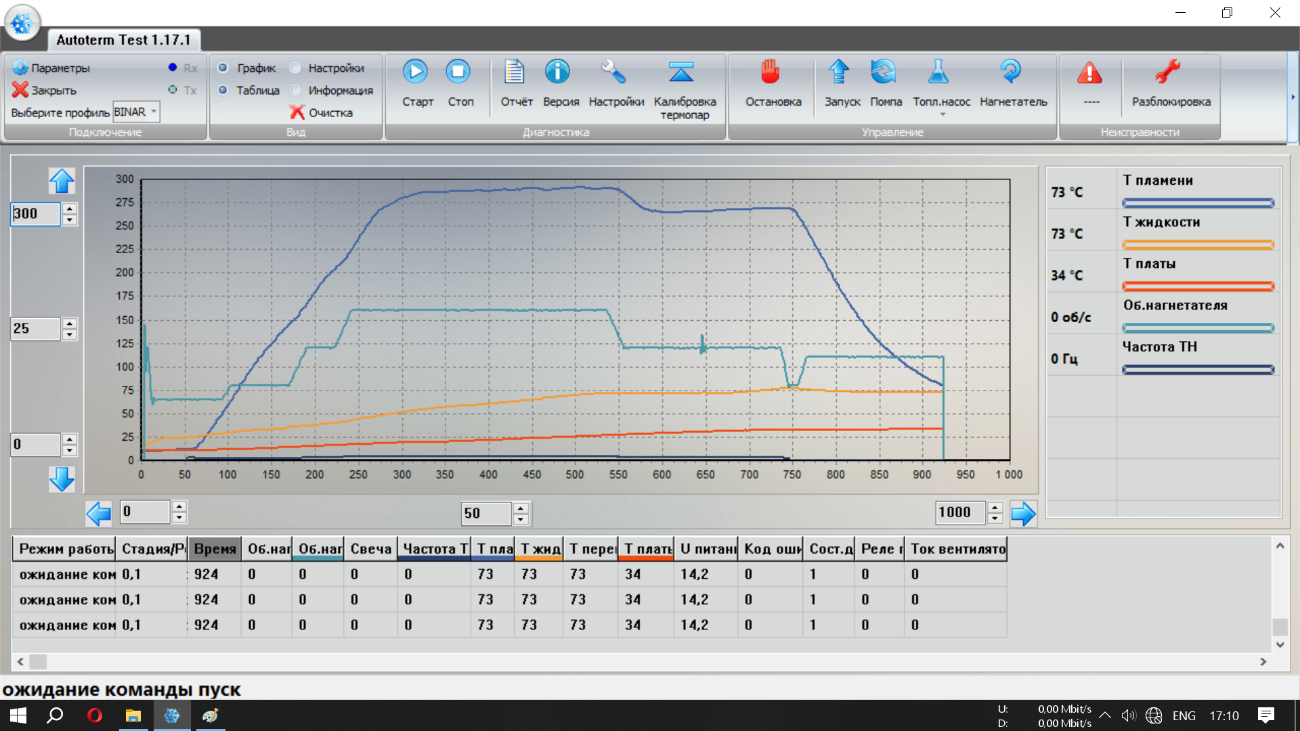This screenshot has height=731, width=1300.
Task: Click the red warning triangle fault icon
Action: pyautogui.click(x=1089, y=72)
